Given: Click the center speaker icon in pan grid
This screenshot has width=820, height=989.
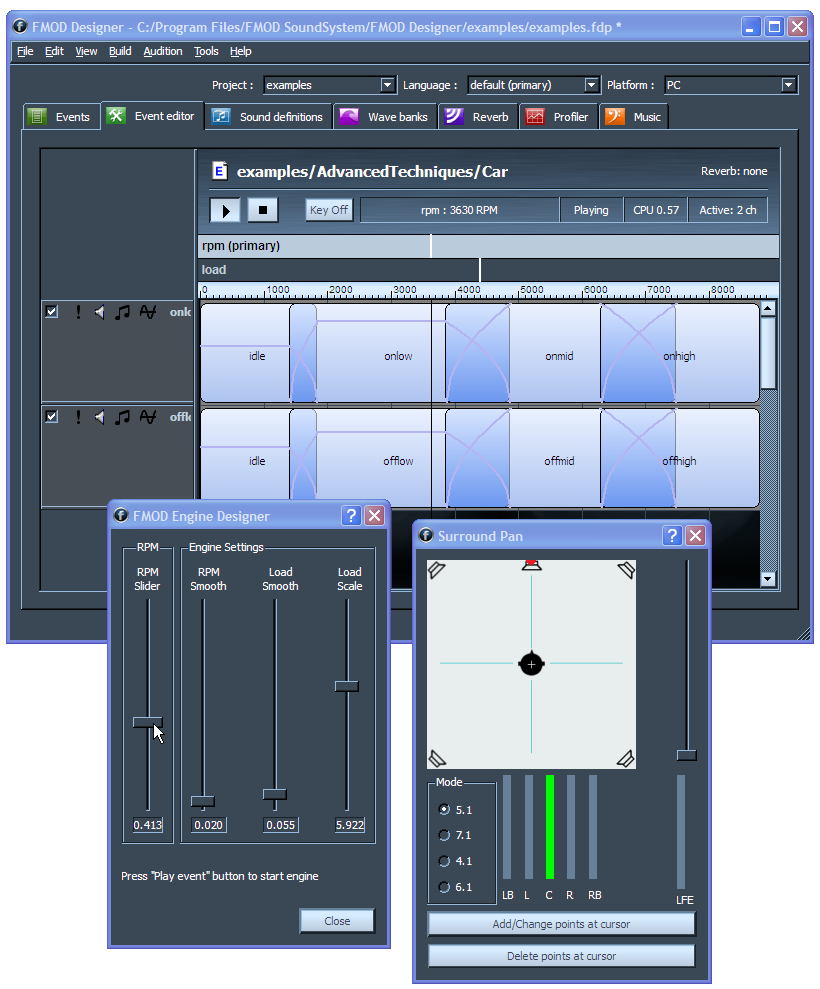Looking at the screenshot, I should (x=532, y=565).
